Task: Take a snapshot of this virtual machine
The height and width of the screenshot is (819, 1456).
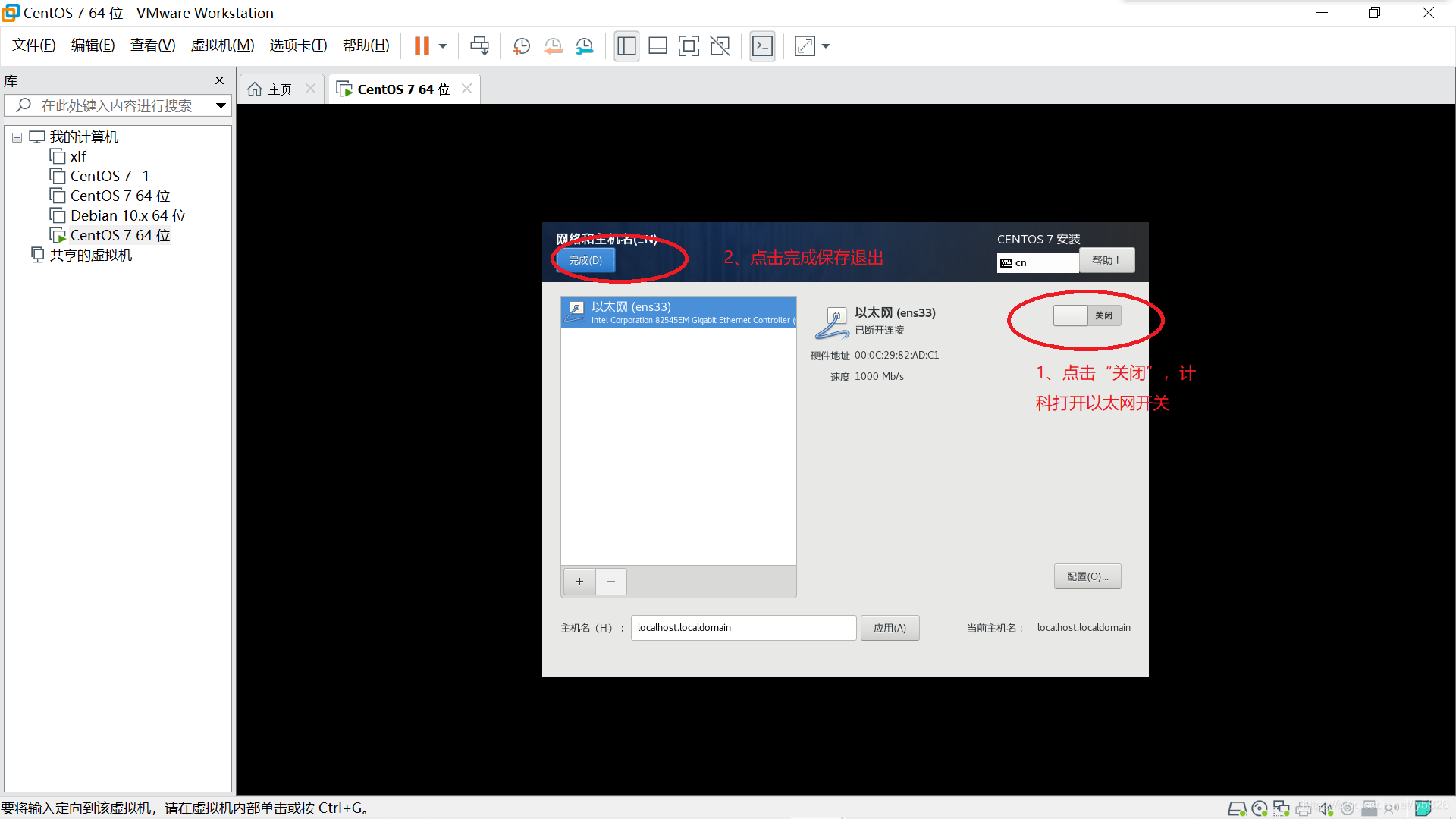Action: click(x=521, y=46)
